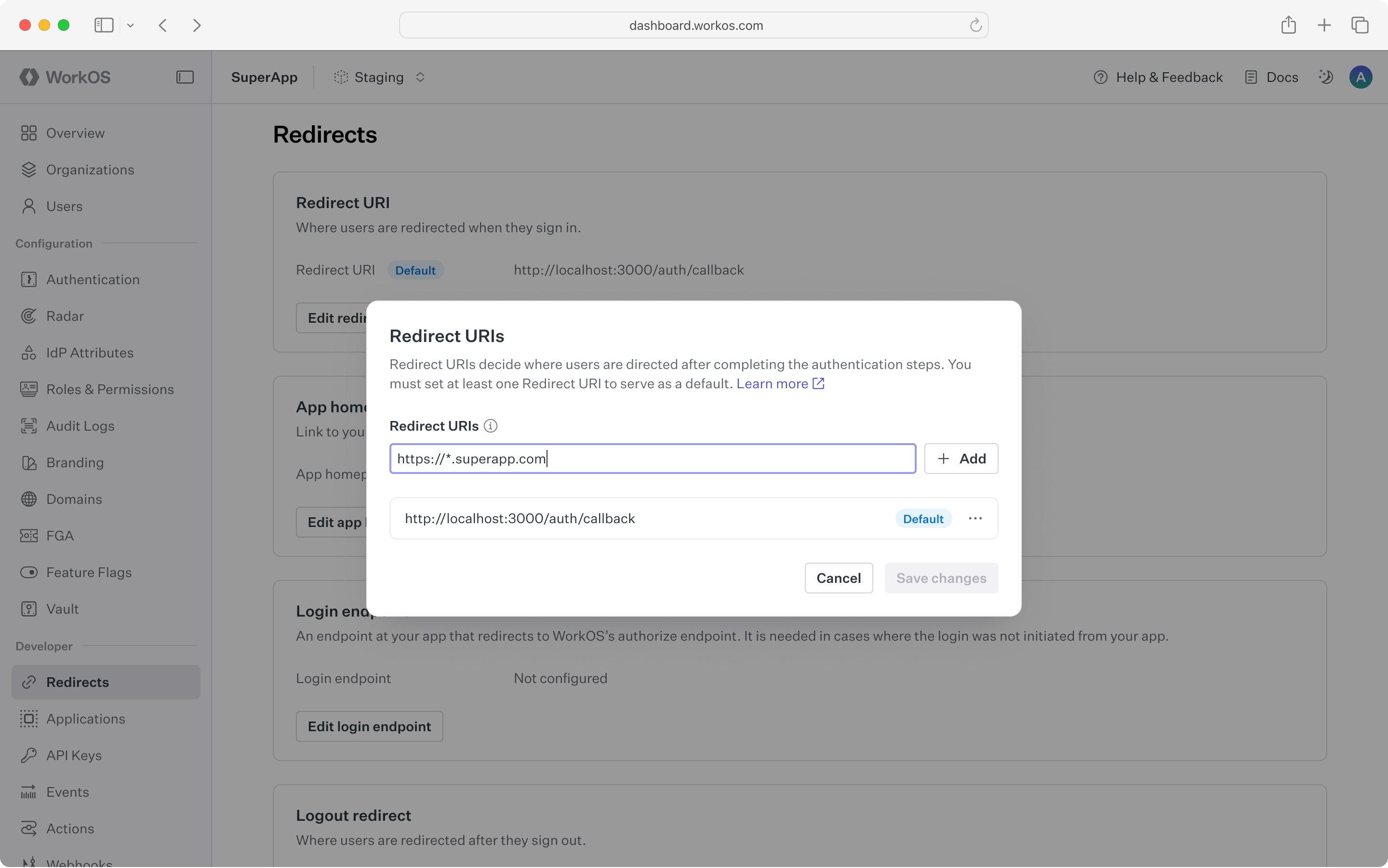Open user avatar account menu

click(x=1361, y=77)
